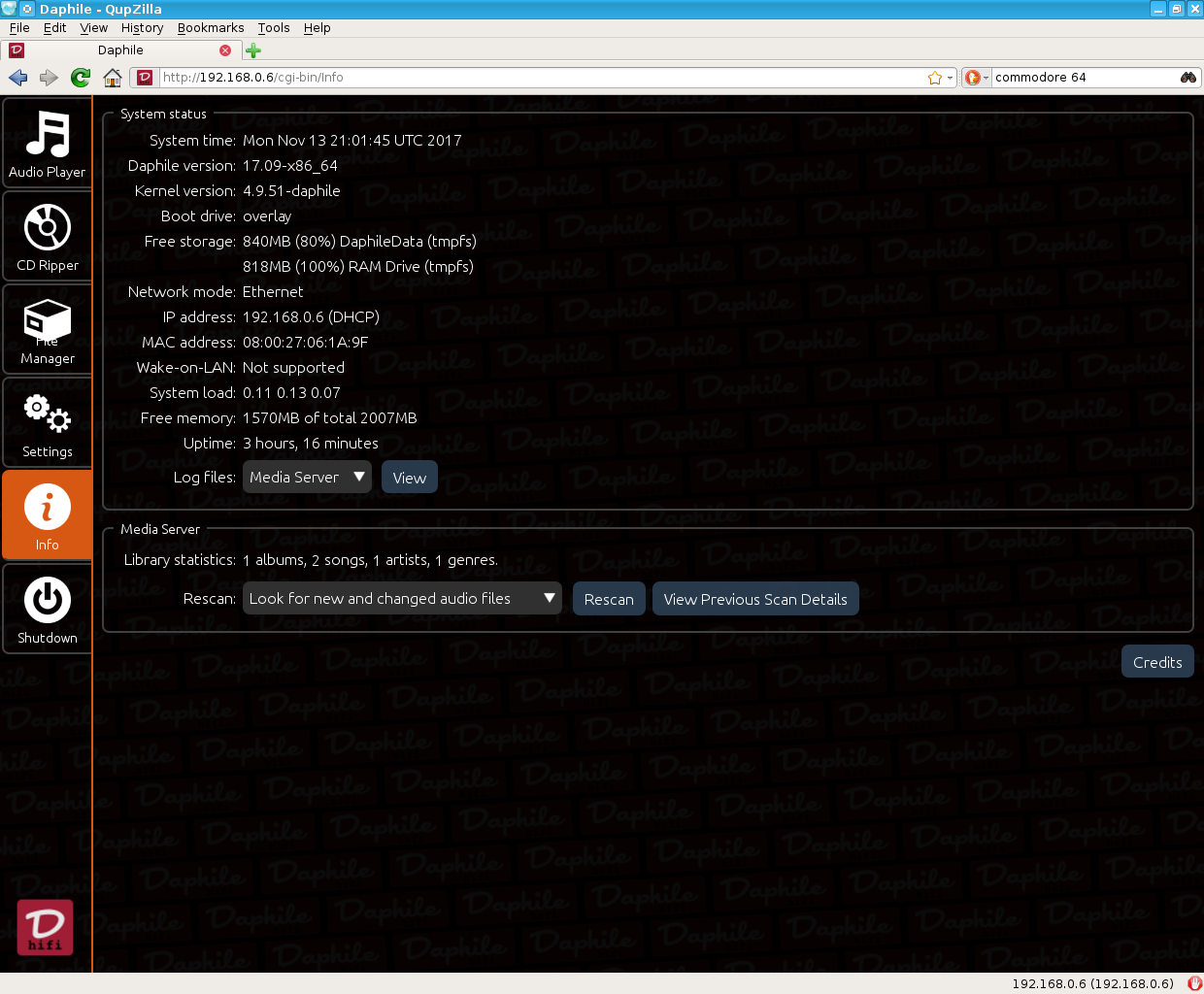The height and width of the screenshot is (994, 1204).
Task: Open the Rescan mode dropdown
Action: tap(402, 599)
